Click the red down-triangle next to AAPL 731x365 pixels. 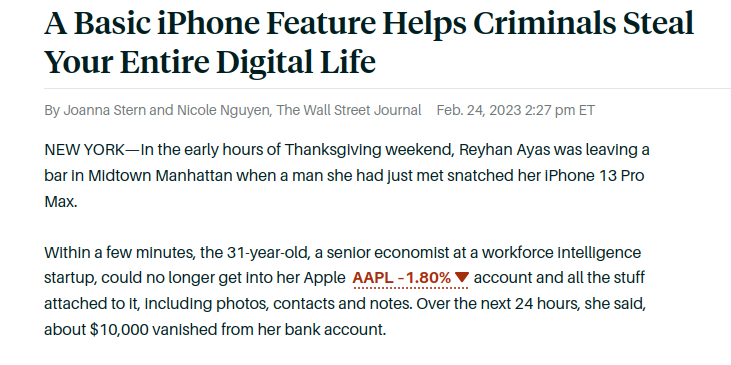point(461,278)
